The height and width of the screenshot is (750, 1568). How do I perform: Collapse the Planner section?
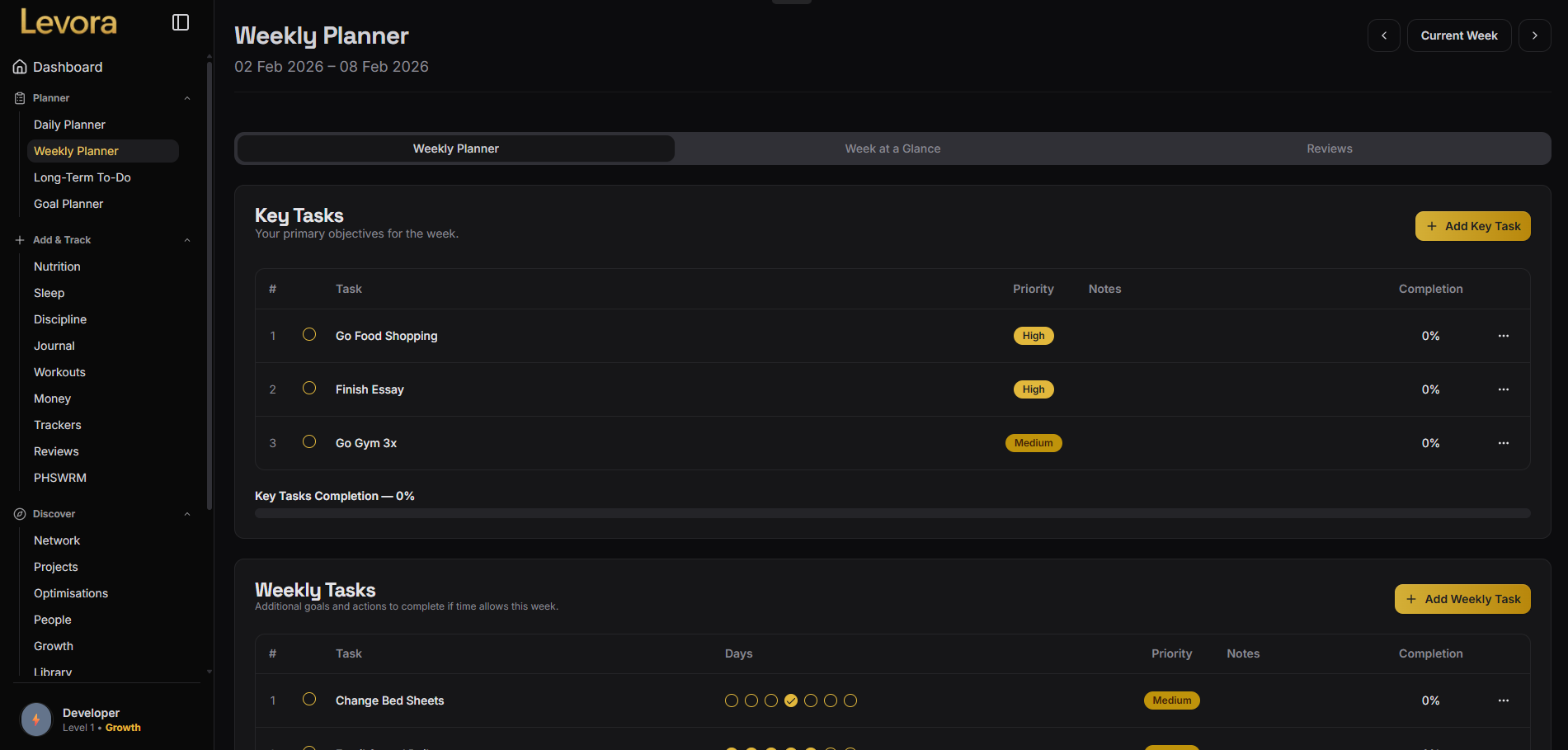pos(187,97)
